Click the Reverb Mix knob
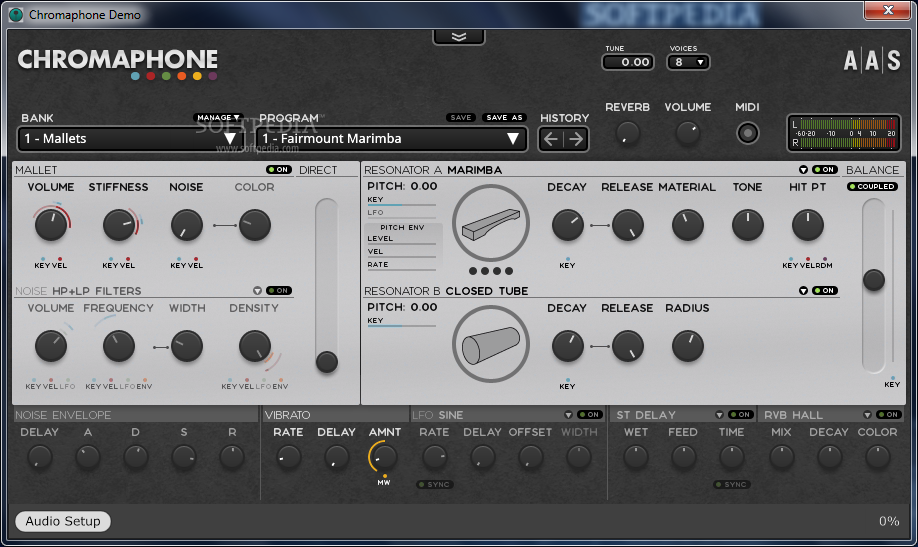 (x=781, y=457)
